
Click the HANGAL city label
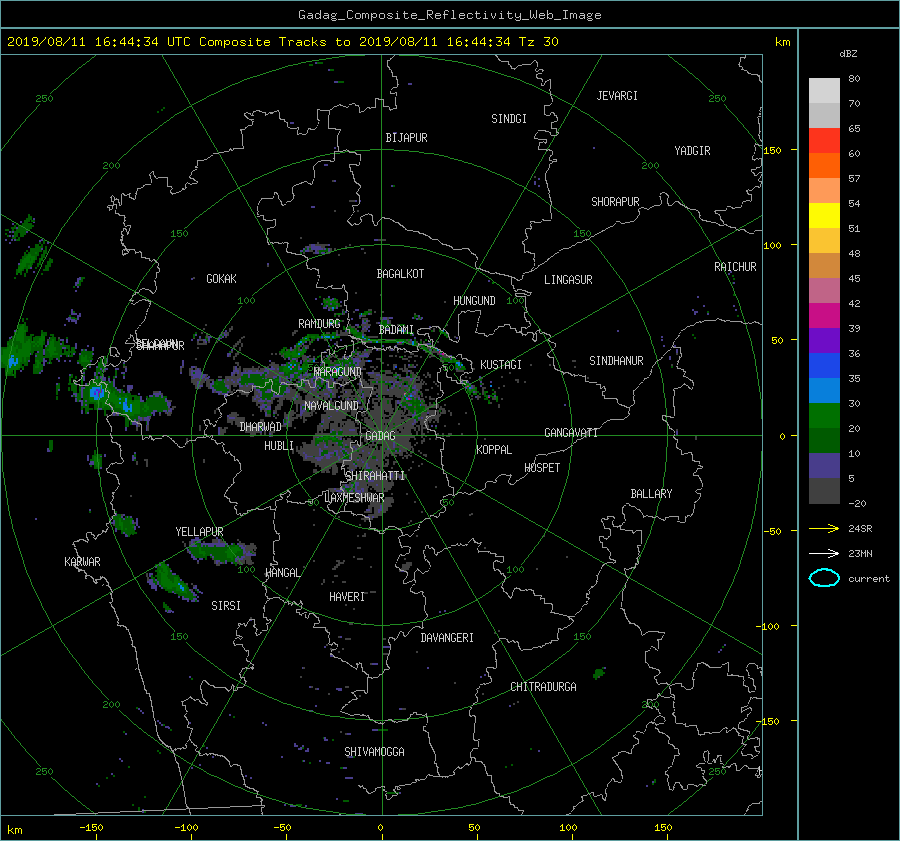282,573
